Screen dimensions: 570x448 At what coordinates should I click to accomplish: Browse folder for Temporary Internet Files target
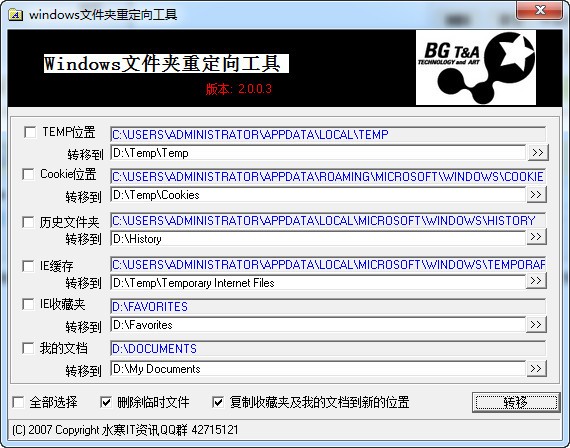point(536,281)
